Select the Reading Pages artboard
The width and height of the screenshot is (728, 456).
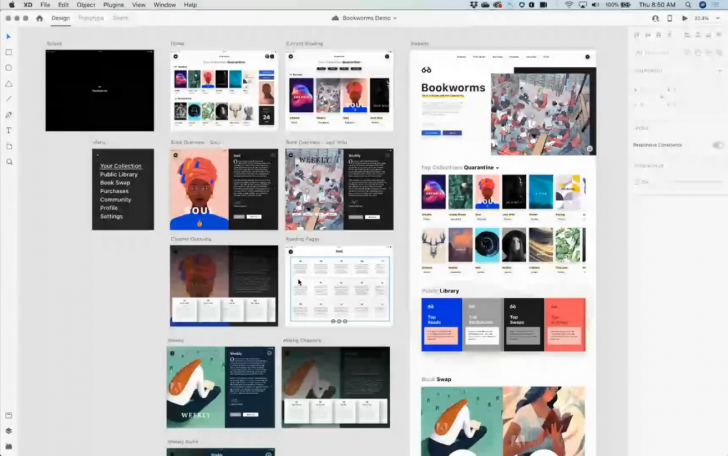pos(339,286)
